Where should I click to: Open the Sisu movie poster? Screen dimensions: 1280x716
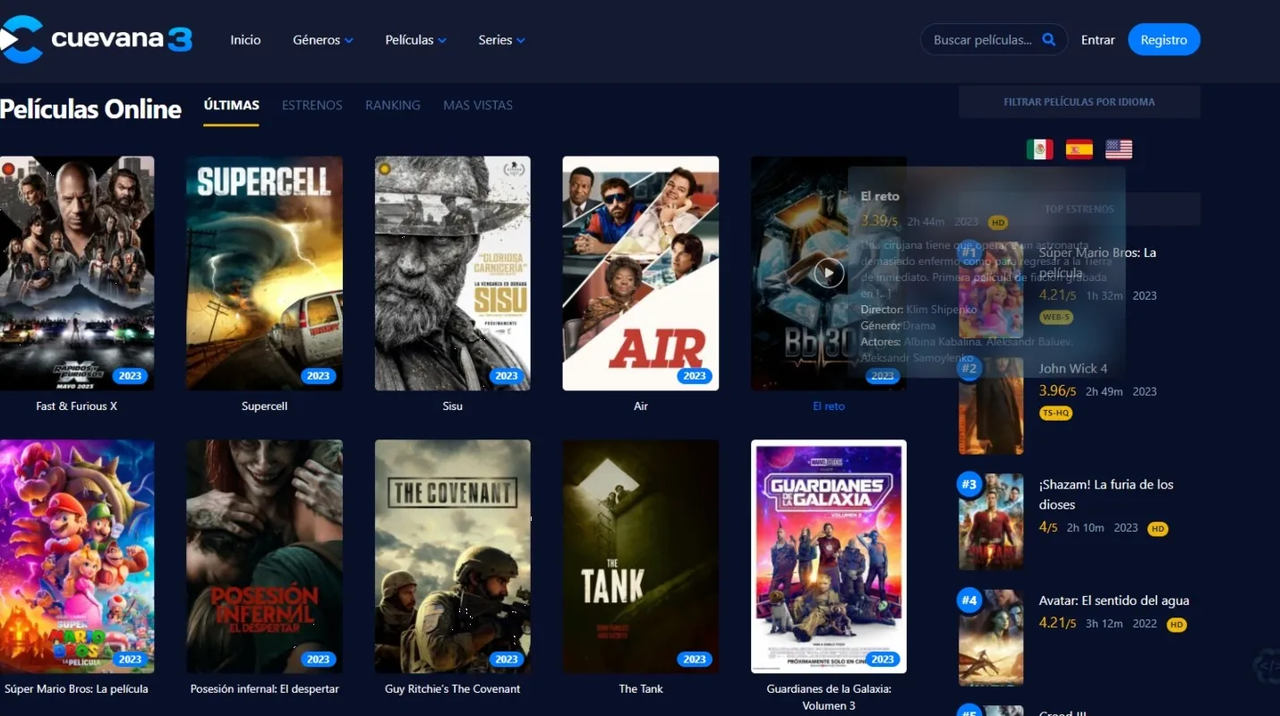[452, 273]
